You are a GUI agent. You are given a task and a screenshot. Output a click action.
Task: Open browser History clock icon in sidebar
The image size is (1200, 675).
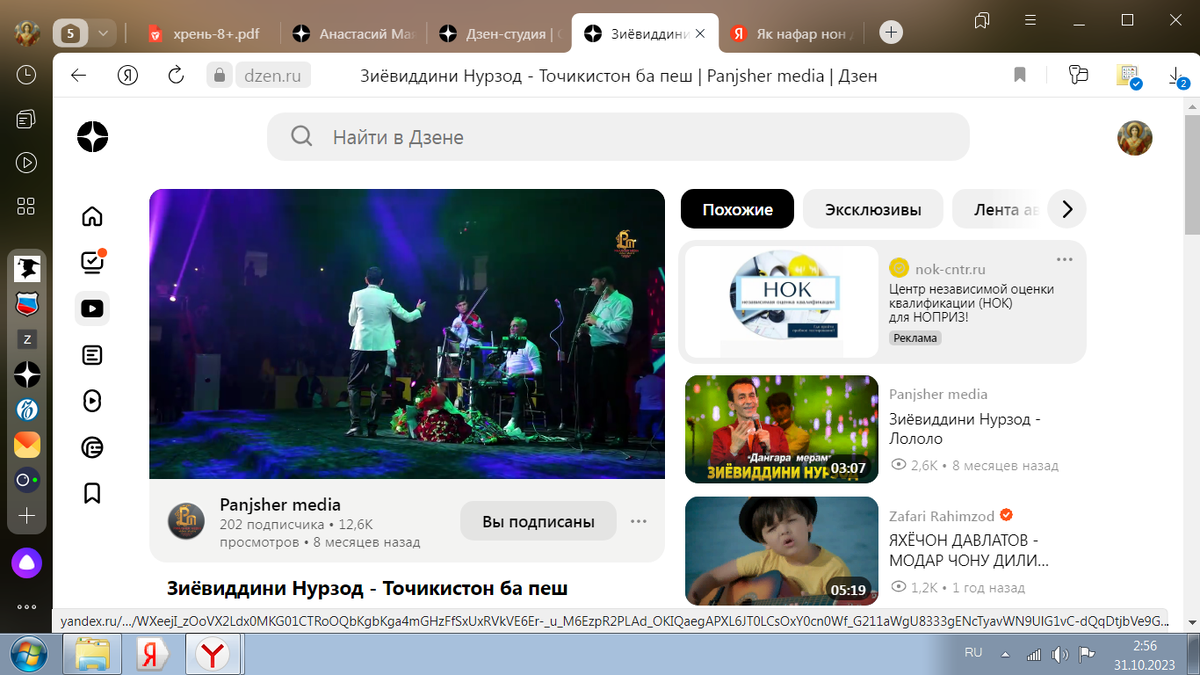click(27, 75)
